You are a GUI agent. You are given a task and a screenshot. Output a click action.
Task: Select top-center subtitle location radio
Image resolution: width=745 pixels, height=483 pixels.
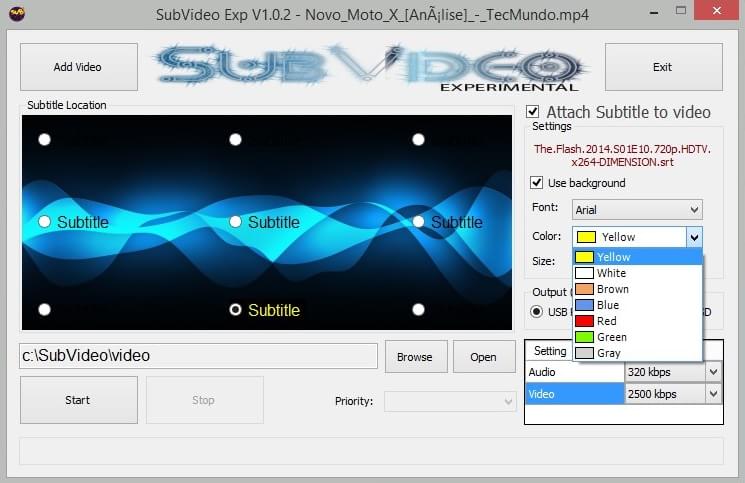coord(235,140)
